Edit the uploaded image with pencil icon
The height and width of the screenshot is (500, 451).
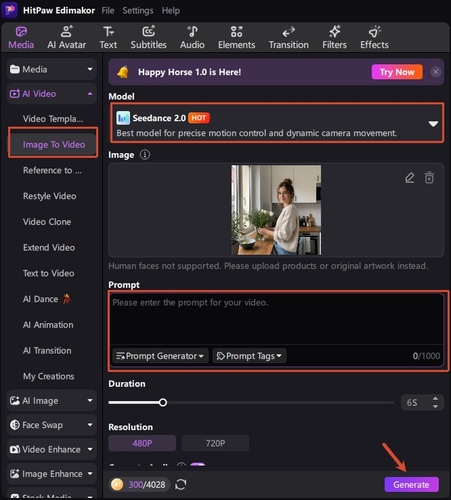410,178
